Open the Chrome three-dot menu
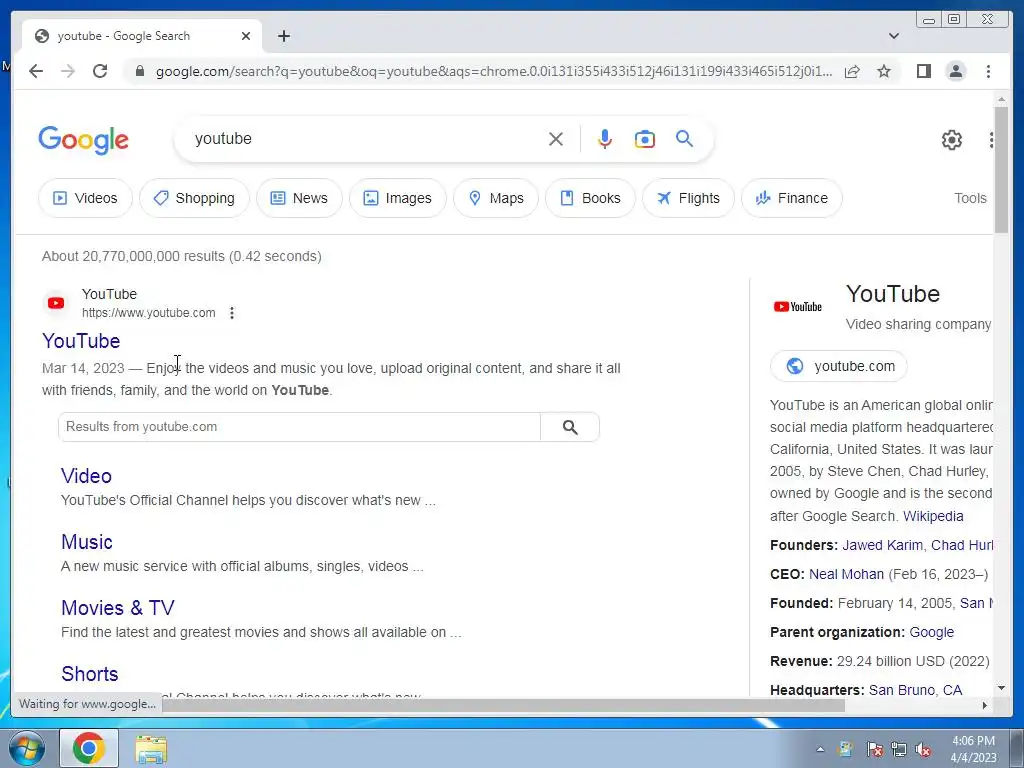Viewport: 1024px width, 768px height. [988, 71]
